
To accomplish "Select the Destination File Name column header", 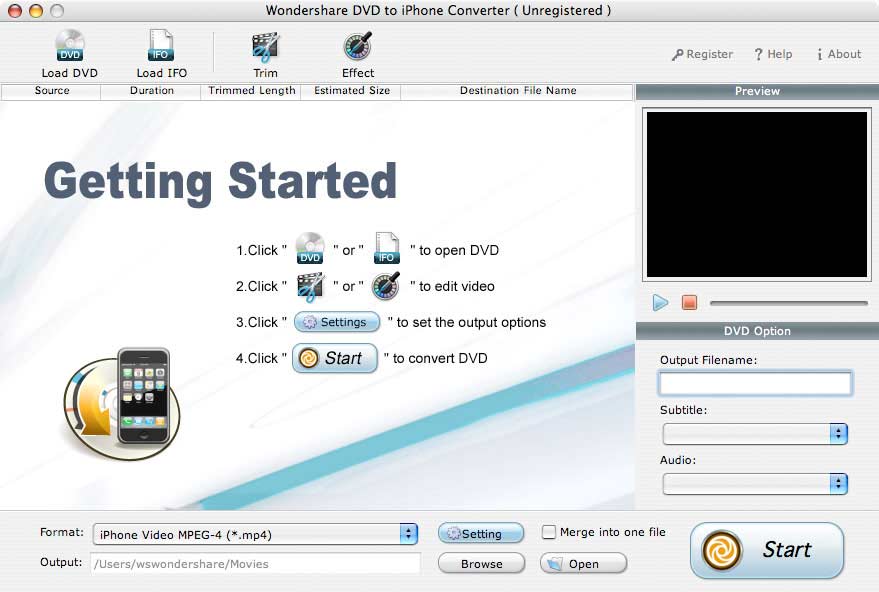I will click(517, 91).
